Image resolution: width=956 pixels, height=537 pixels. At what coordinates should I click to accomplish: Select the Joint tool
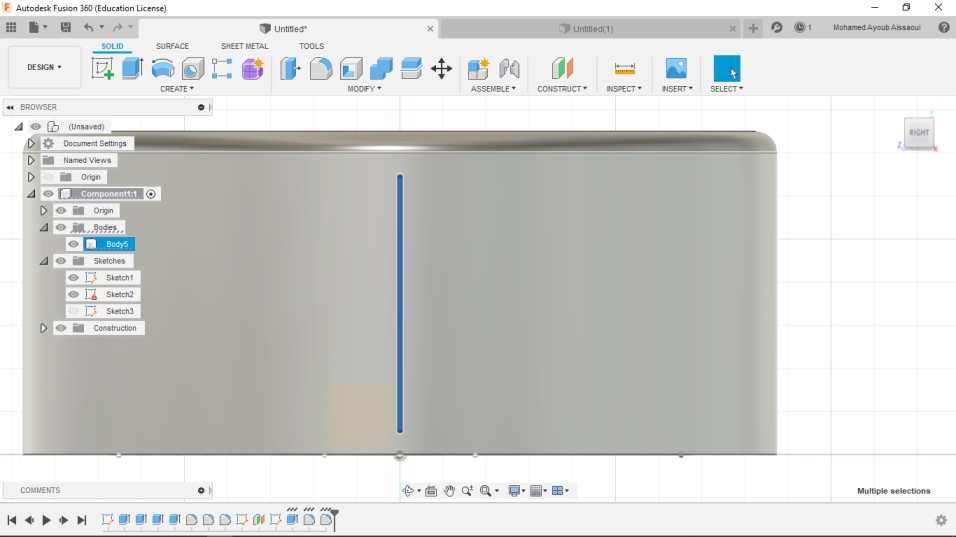tap(509, 68)
